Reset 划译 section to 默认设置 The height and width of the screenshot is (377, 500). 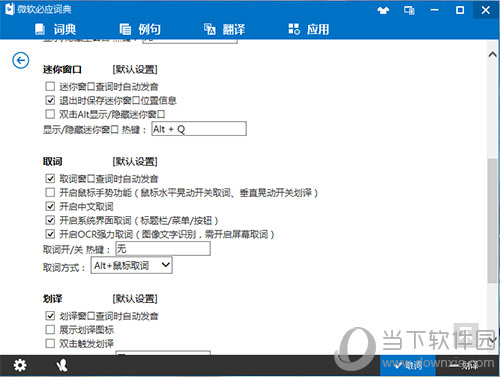135,299
